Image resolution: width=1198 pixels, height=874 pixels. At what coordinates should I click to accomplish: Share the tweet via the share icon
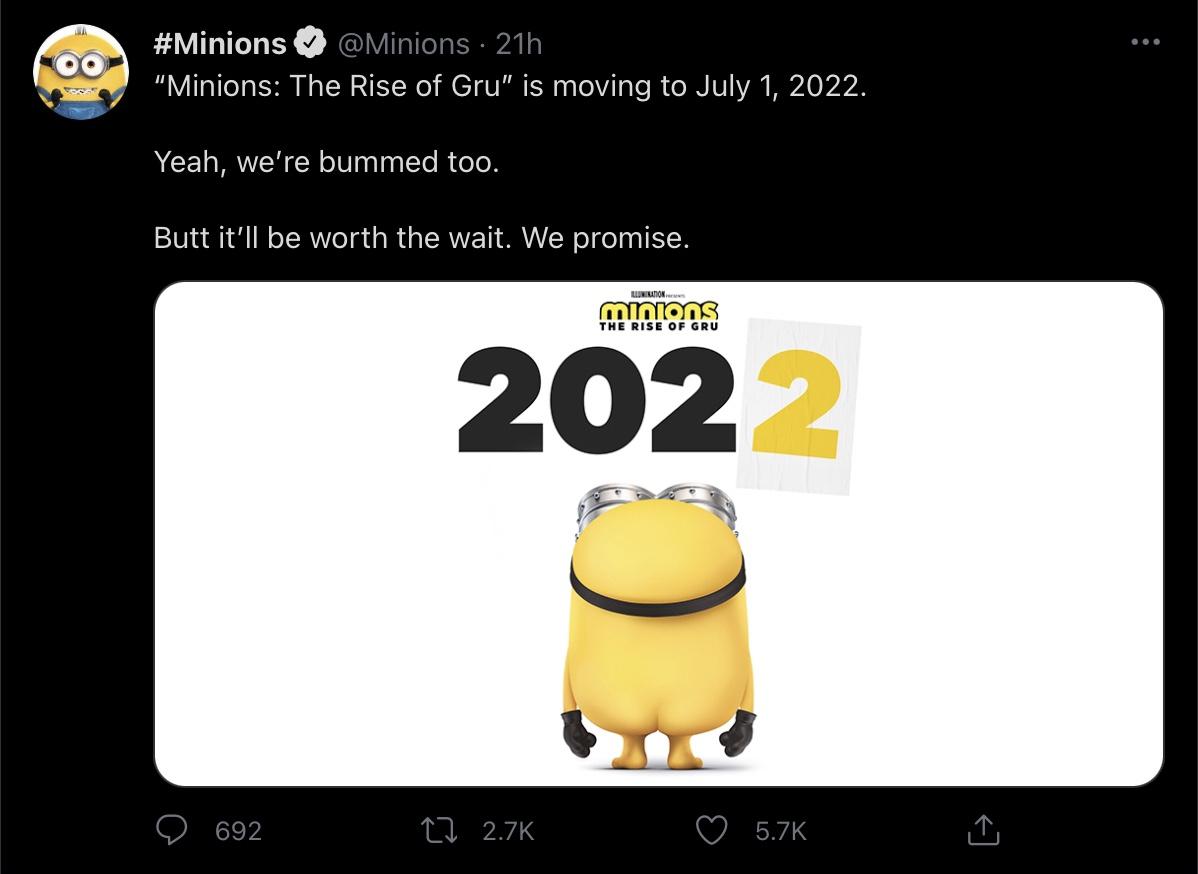point(984,829)
